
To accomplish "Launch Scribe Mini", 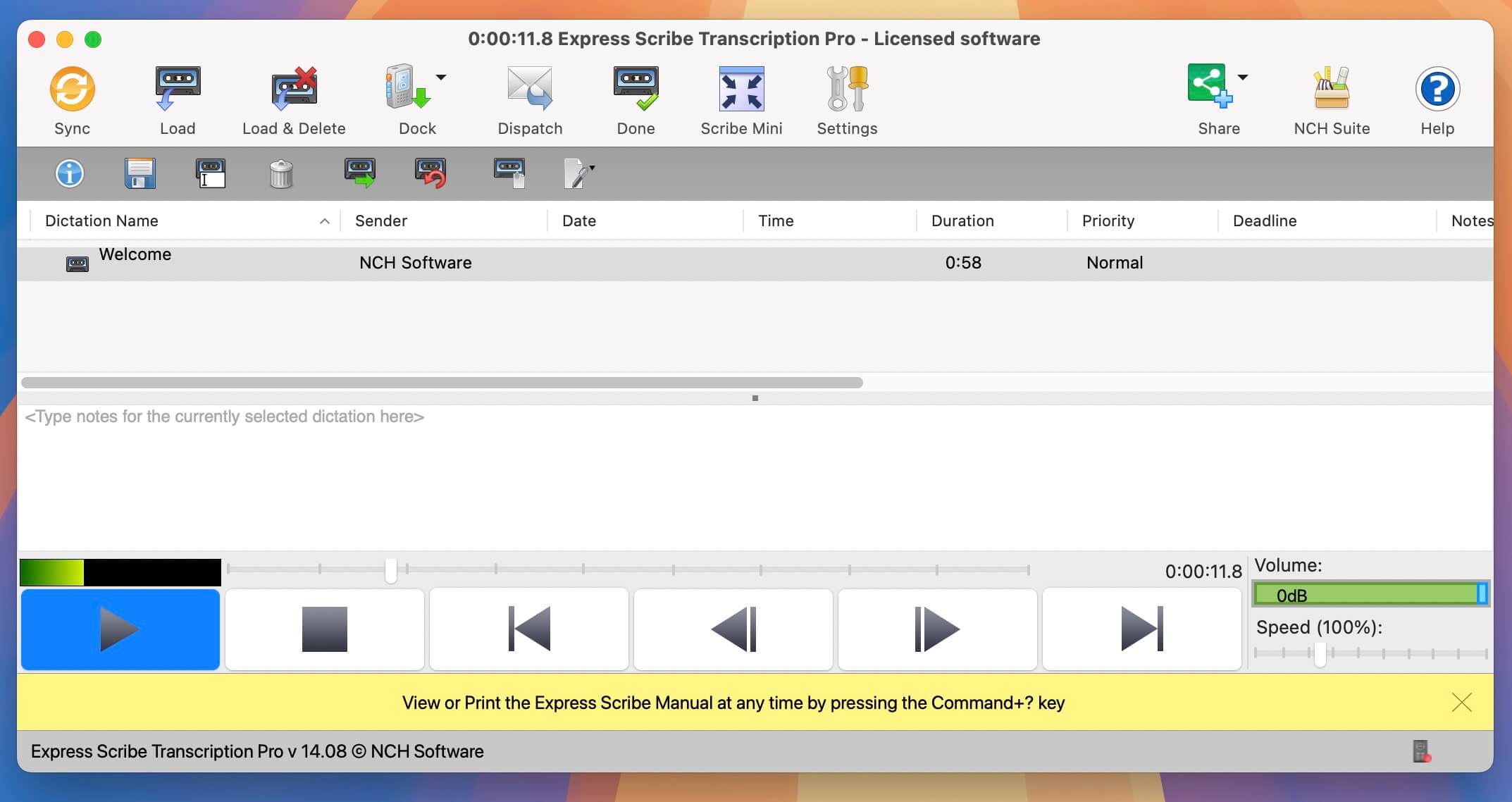I will pos(740,99).
